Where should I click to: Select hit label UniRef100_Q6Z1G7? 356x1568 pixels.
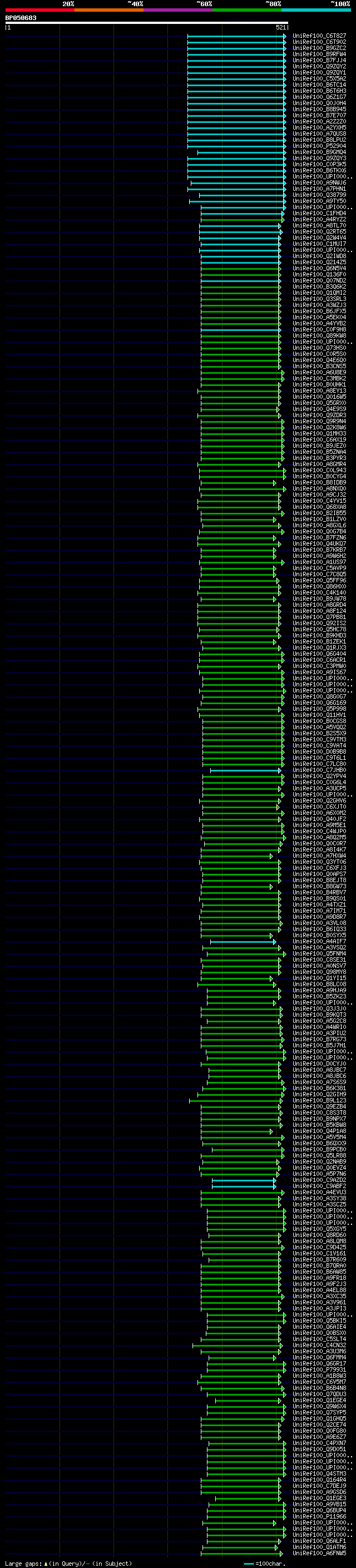pyautogui.click(x=319, y=97)
